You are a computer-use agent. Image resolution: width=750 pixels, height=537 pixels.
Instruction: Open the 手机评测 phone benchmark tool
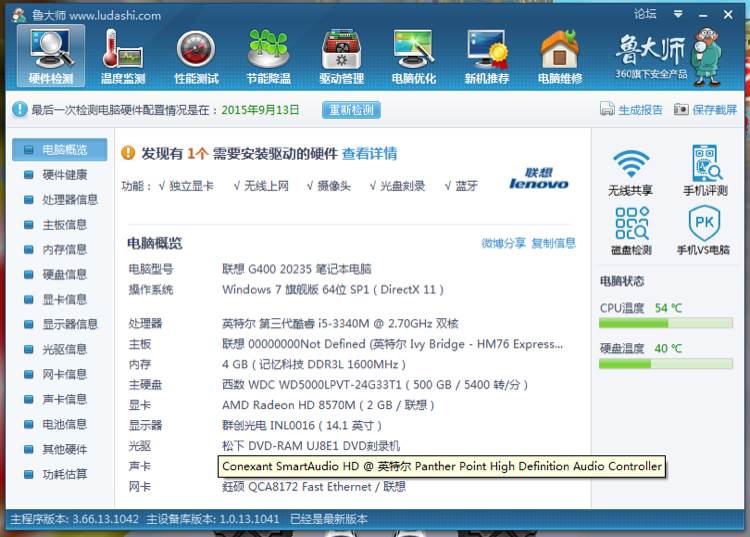point(706,171)
